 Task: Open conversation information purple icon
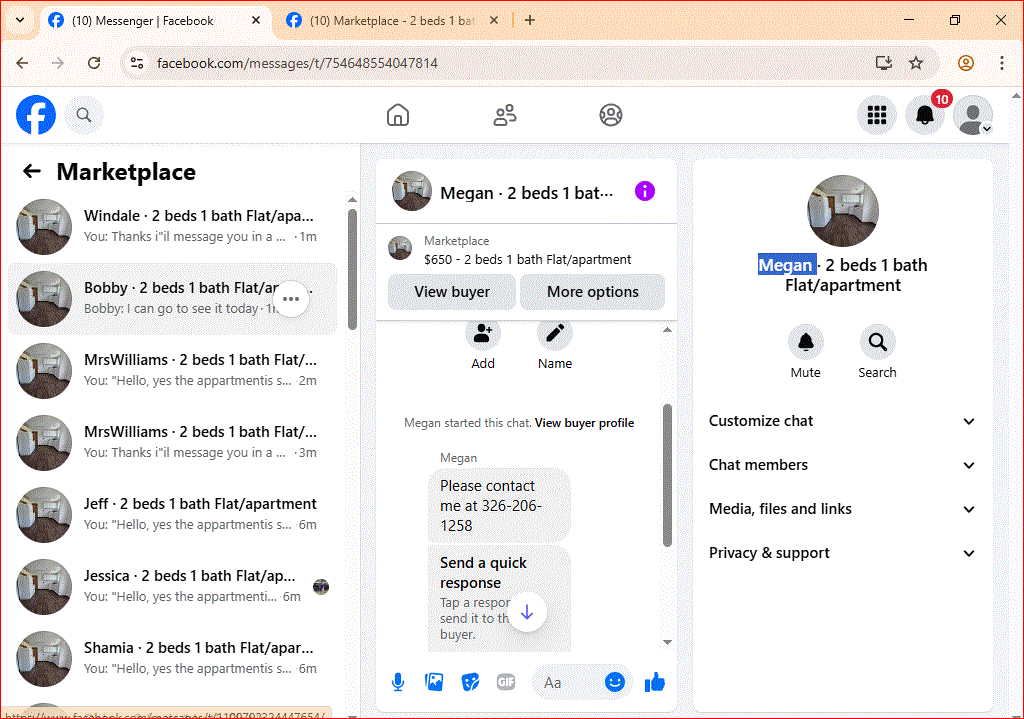coord(645,191)
